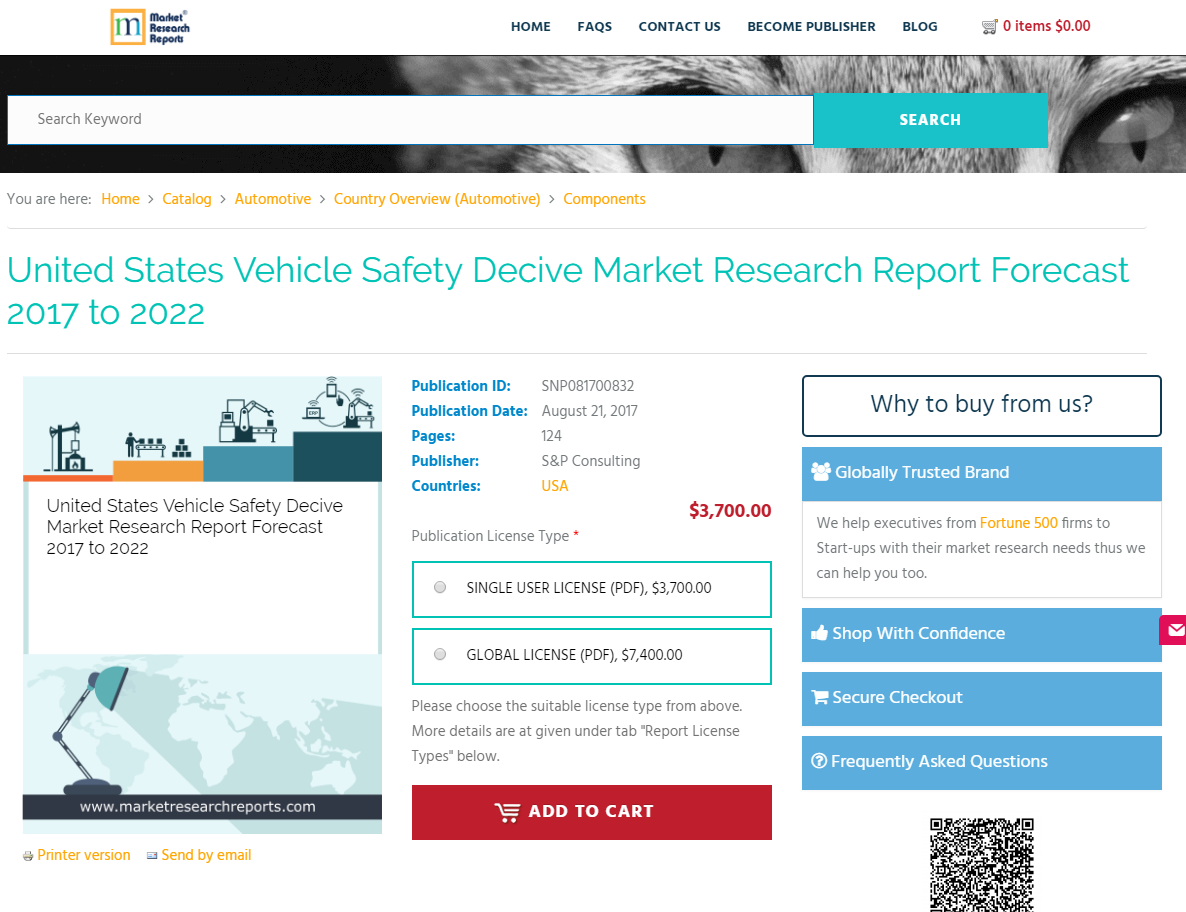Click the Market Research Reports logo
1186x912 pixels.
(150, 27)
